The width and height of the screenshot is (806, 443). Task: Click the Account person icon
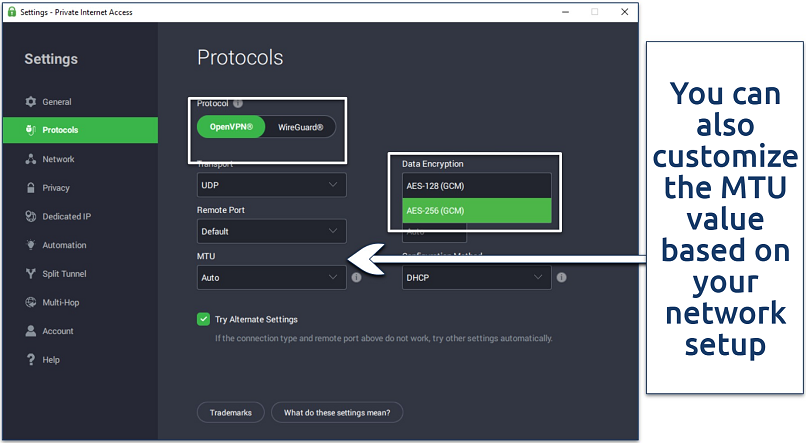click(x=31, y=331)
